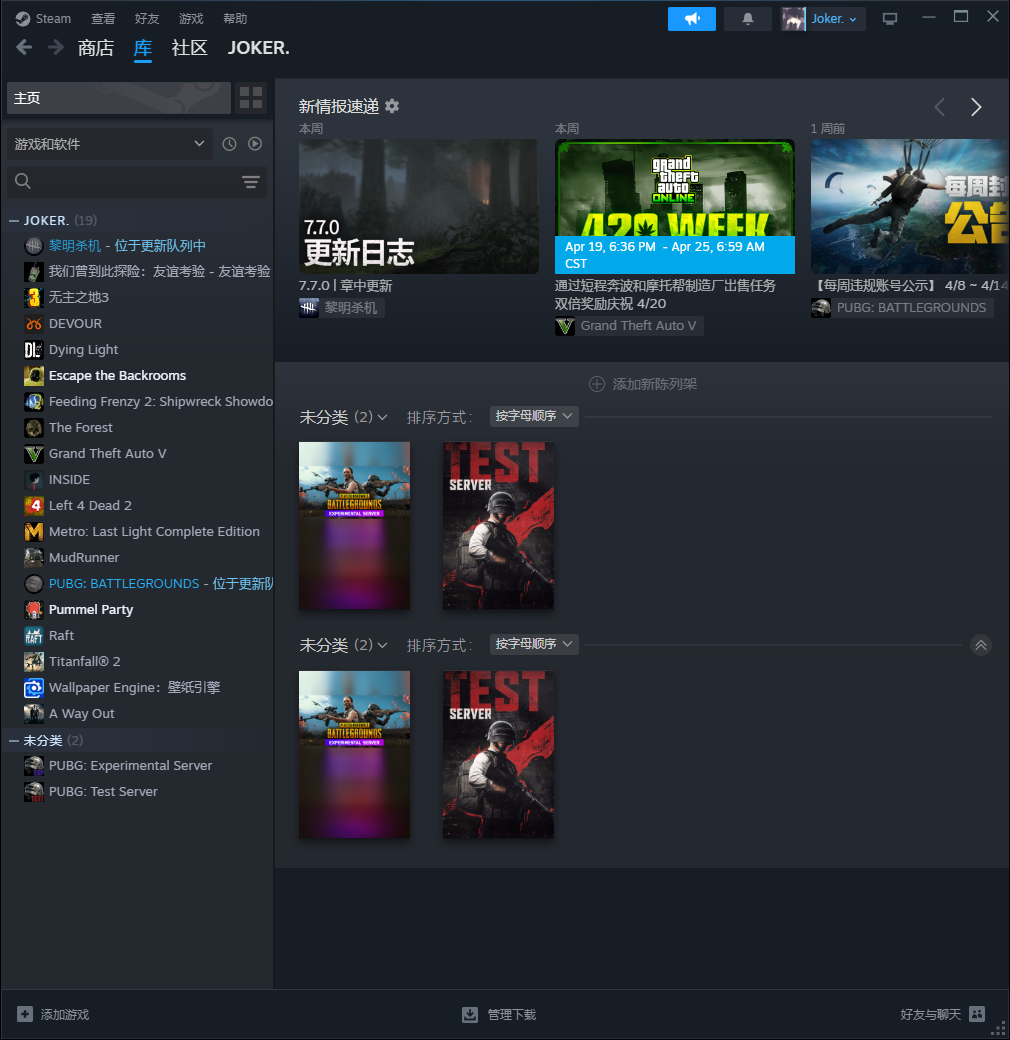Click 管理下载 label
1010x1040 pixels.
[511, 1014]
